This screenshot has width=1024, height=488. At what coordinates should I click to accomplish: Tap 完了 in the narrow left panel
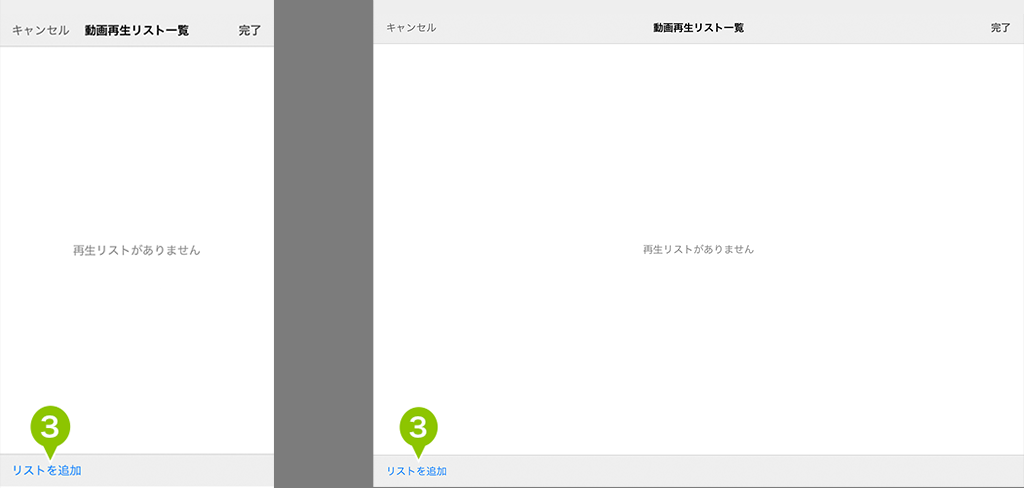click(x=249, y=30)
